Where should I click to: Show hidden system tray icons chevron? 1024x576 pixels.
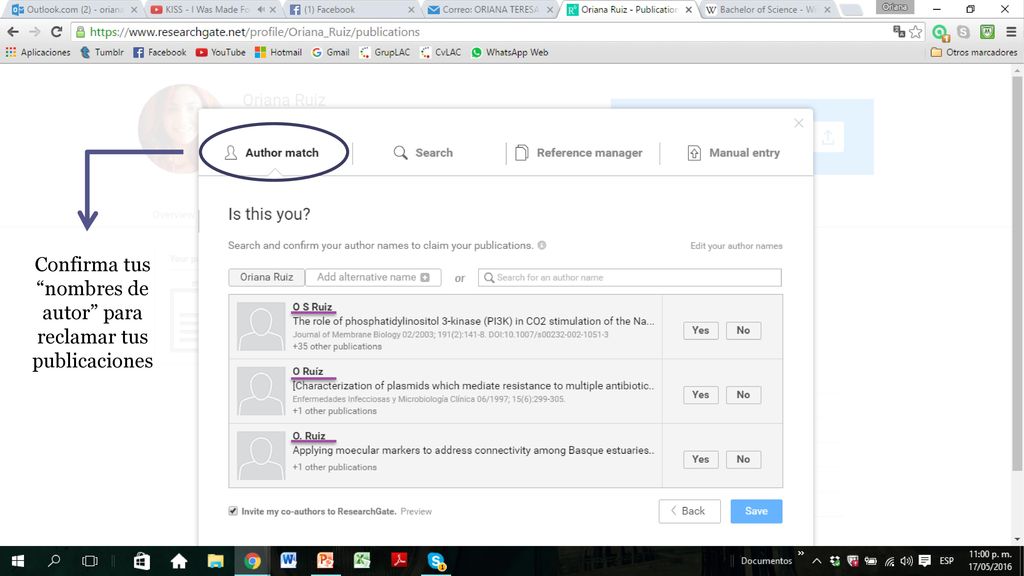pyautogui.click(x=816, y=561)
